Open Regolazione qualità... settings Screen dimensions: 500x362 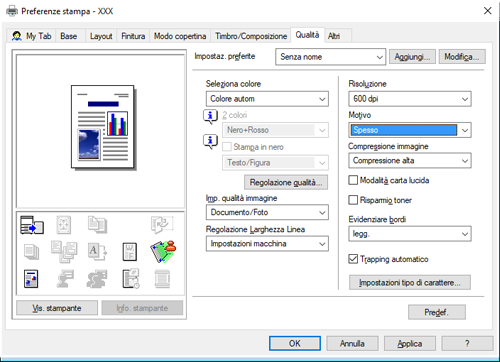coord(286,182)
